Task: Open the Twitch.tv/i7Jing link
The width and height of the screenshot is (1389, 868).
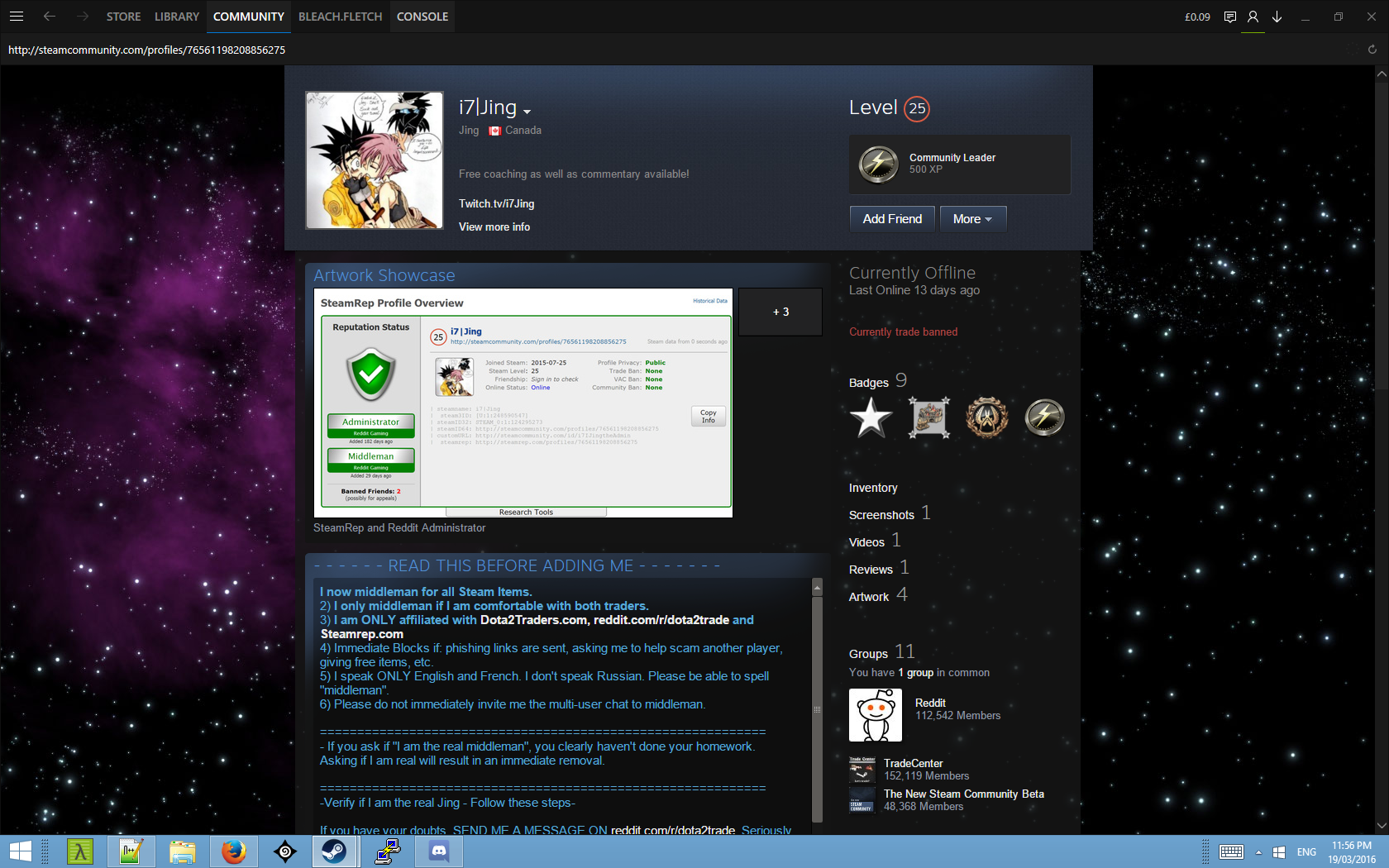Action: click(496, 204)
